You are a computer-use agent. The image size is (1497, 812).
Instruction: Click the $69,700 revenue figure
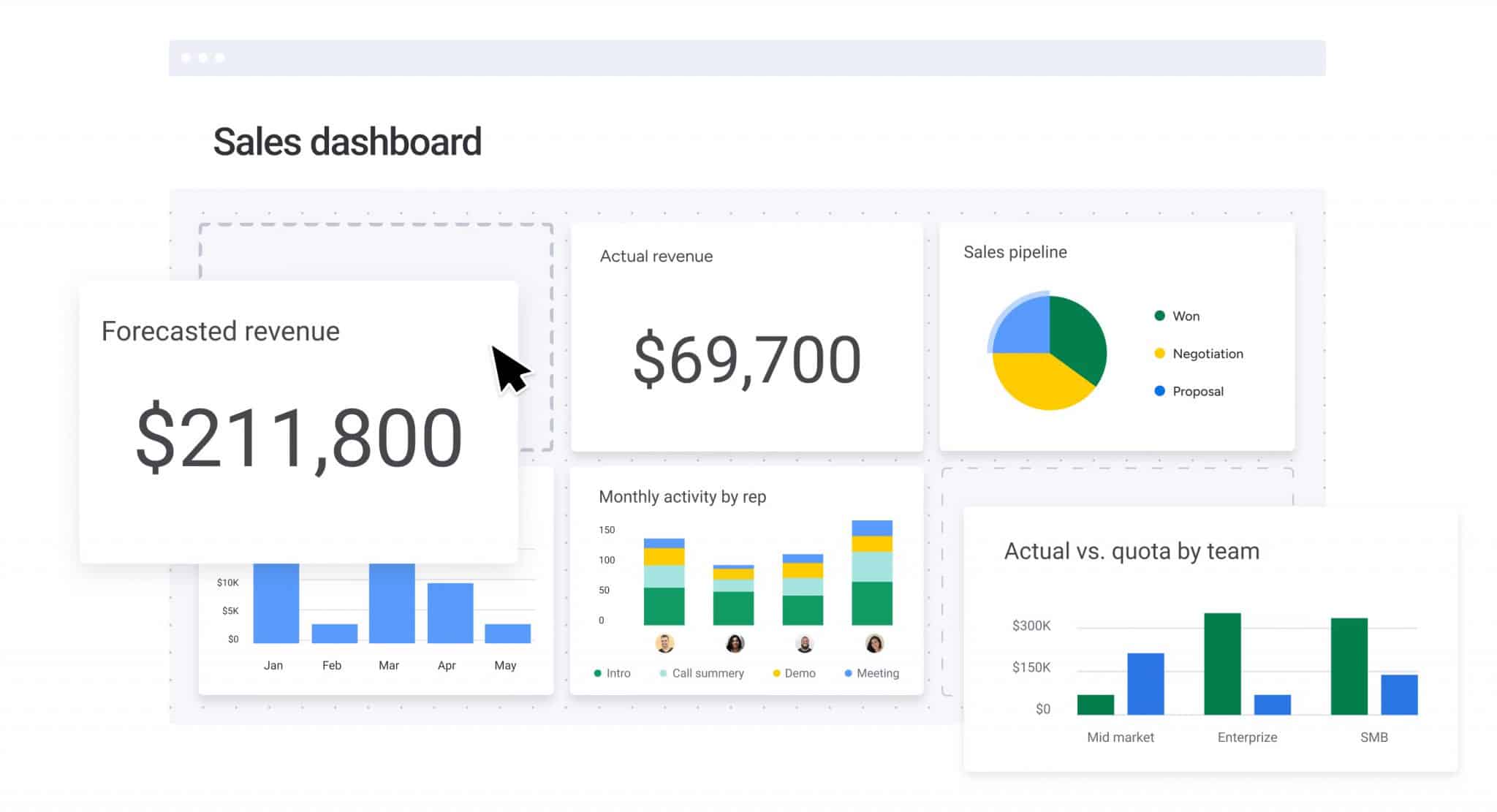coord(747,358)
